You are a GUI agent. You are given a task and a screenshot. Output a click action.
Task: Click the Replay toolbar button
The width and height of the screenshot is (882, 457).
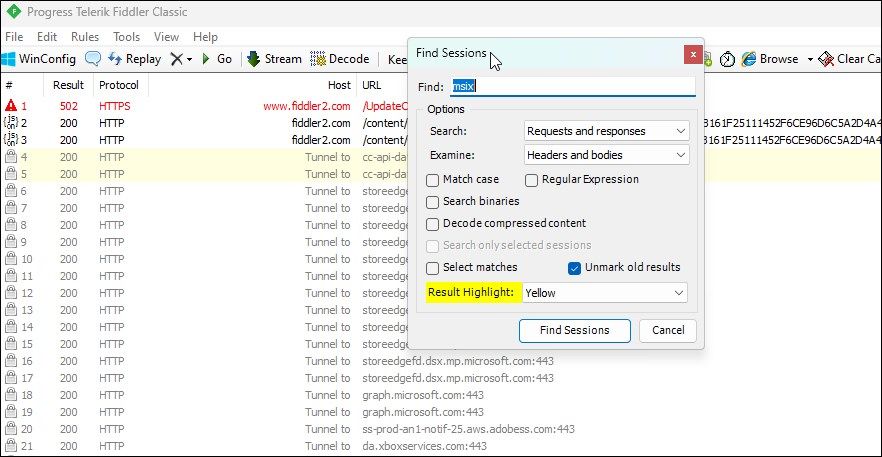[134, 59]
